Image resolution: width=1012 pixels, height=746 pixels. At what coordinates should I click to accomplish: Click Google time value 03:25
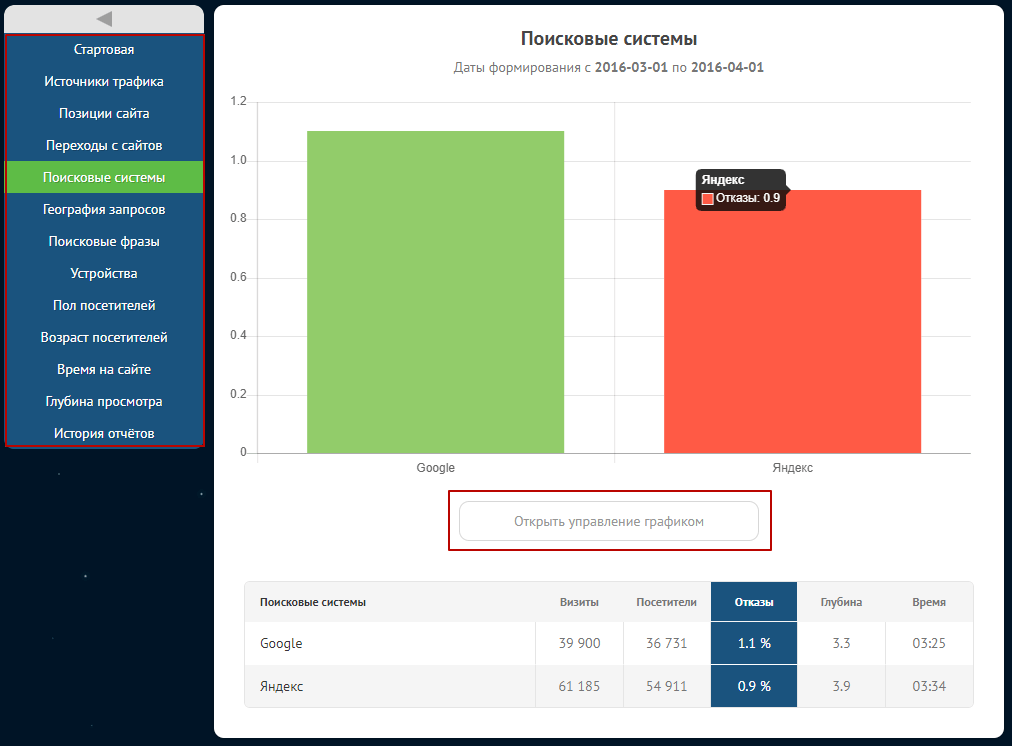929,643
